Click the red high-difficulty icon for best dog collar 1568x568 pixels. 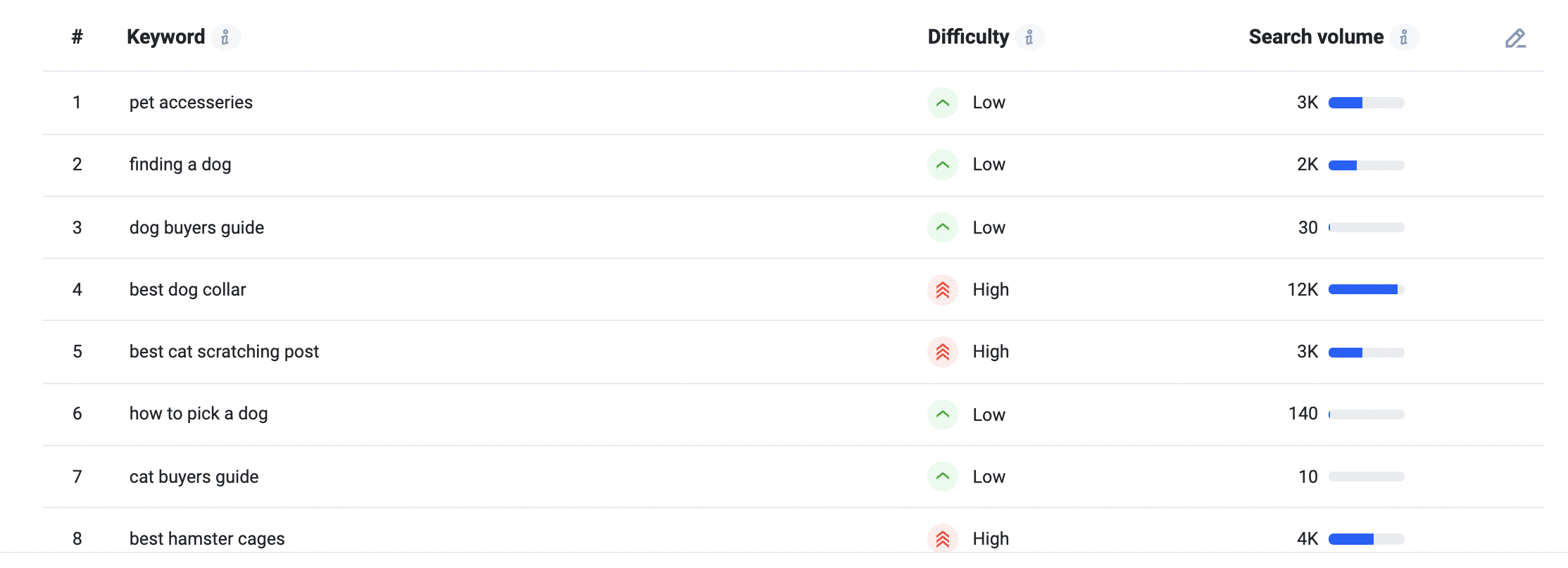(943, 290)
